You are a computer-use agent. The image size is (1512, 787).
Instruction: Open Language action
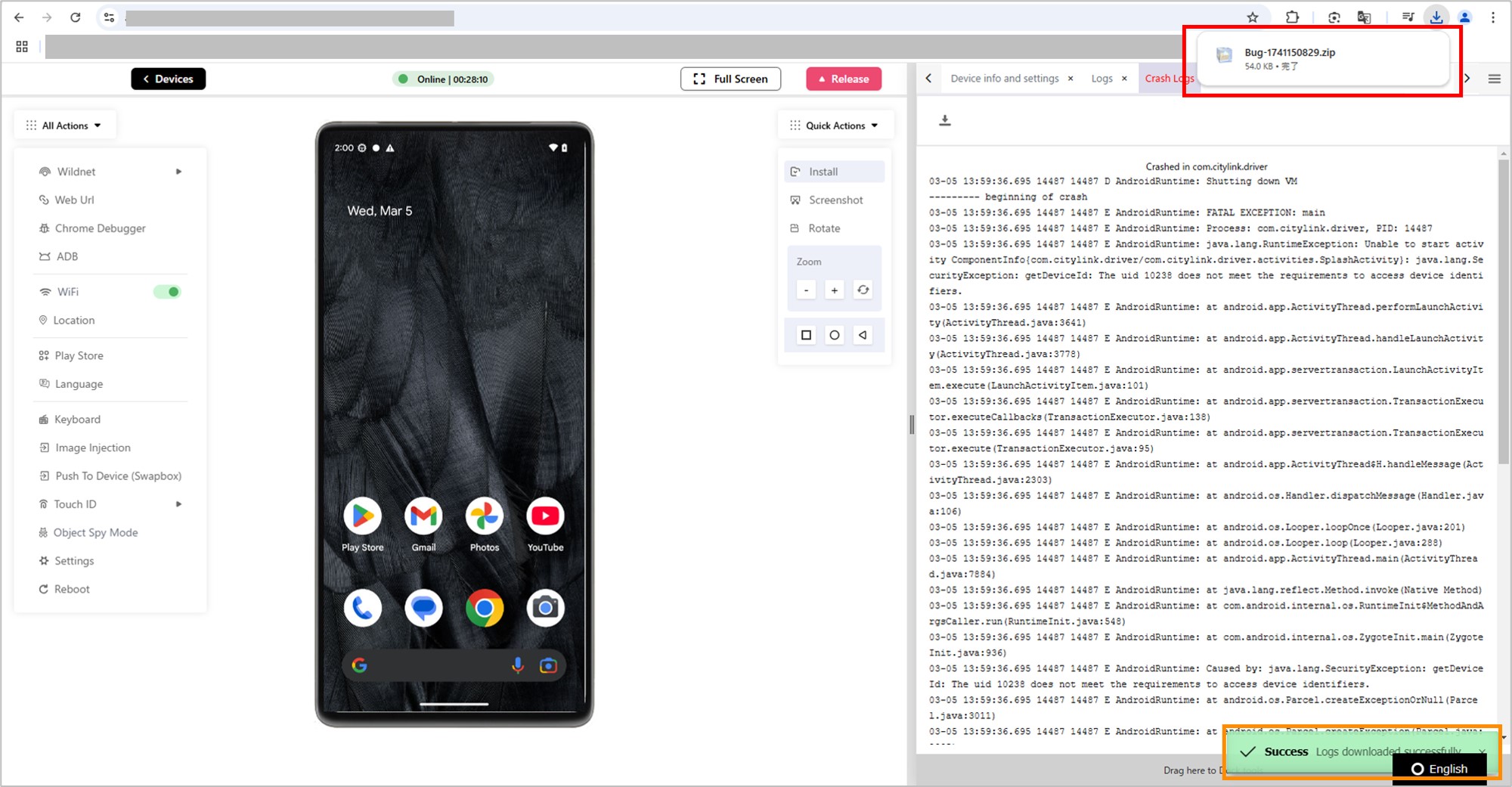(x=71, y=384)
